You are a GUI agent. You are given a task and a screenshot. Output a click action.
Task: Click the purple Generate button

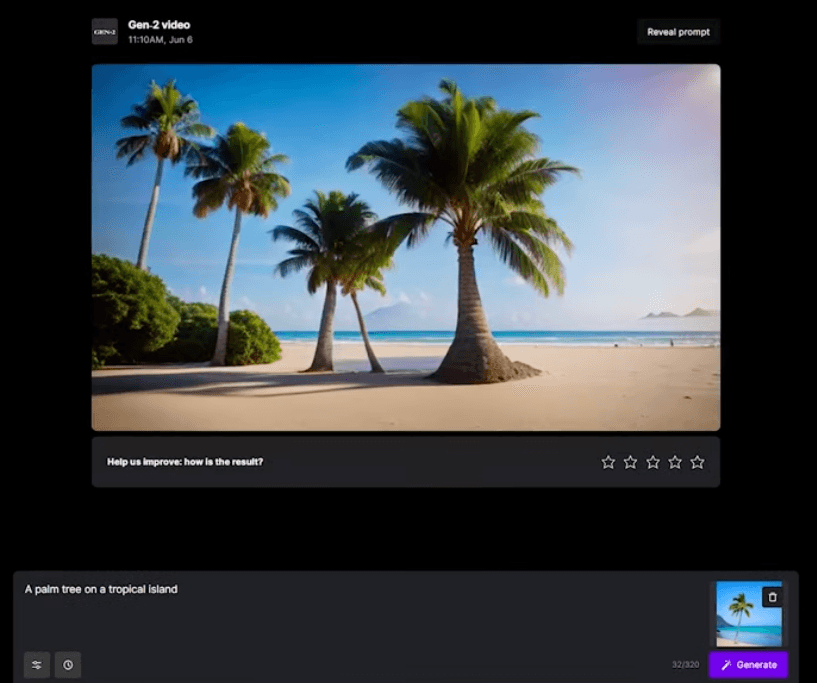(x=748, y=665)
